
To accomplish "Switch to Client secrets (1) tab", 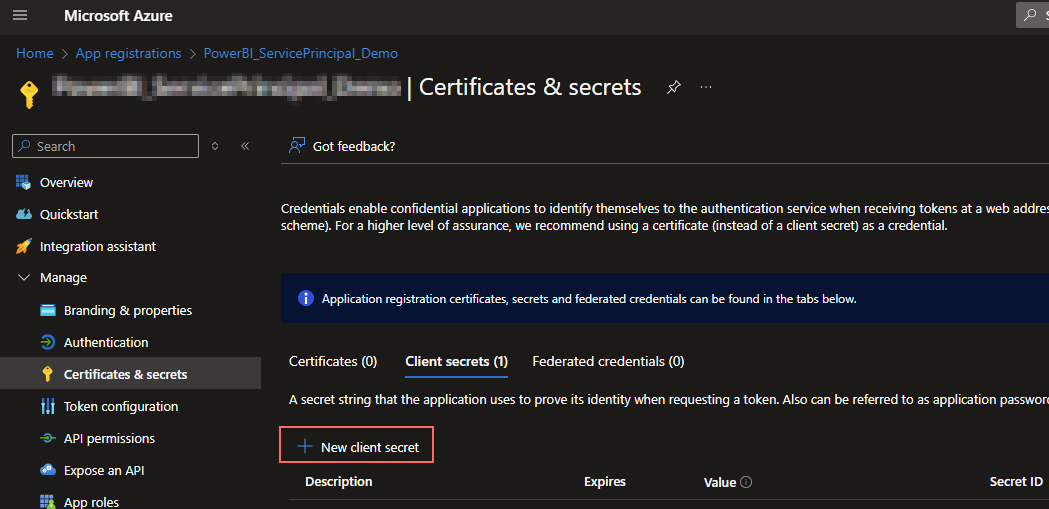I will click(456, 361).
